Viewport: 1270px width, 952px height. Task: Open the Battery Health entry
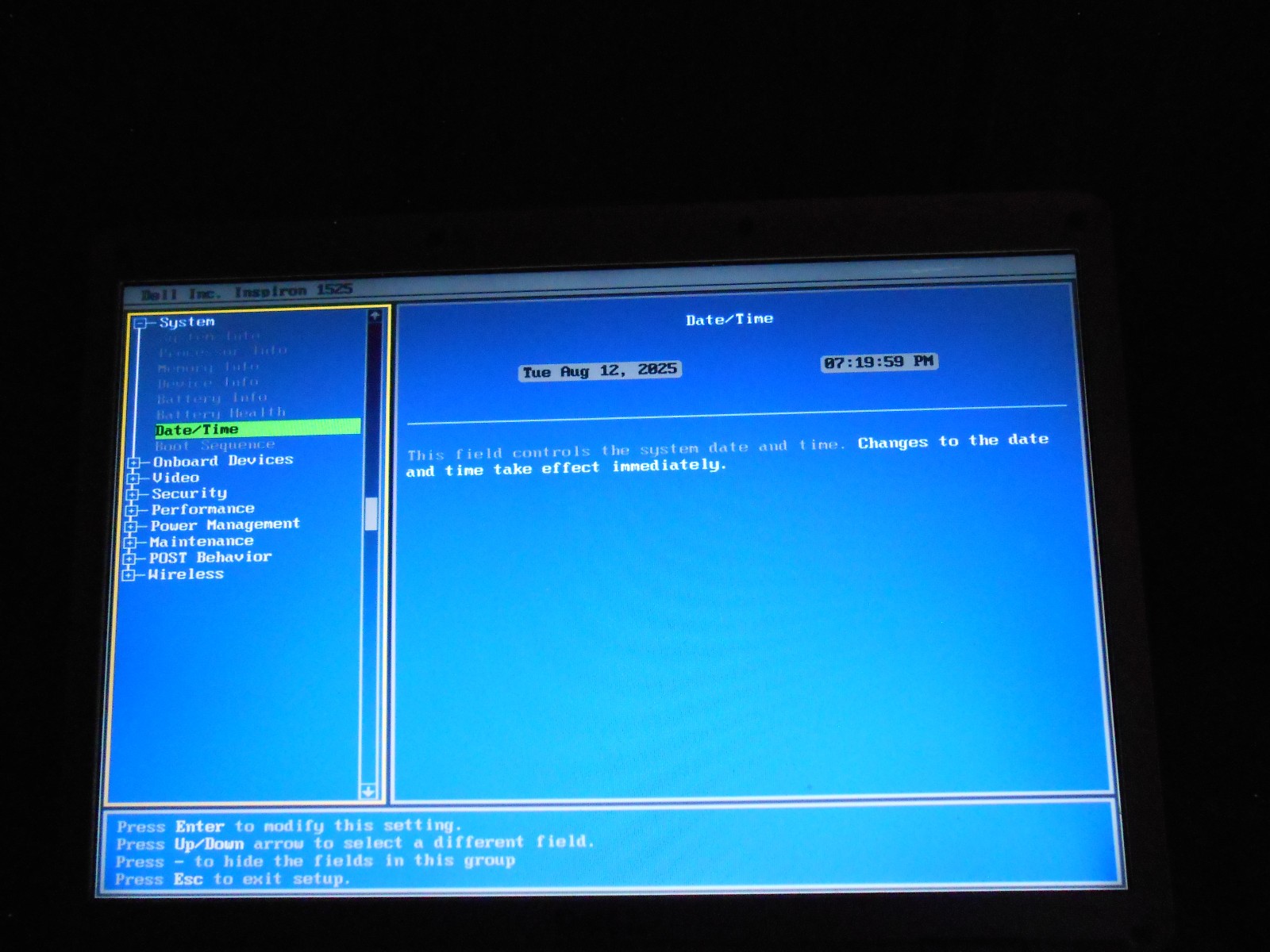click(x=220, y=413)
